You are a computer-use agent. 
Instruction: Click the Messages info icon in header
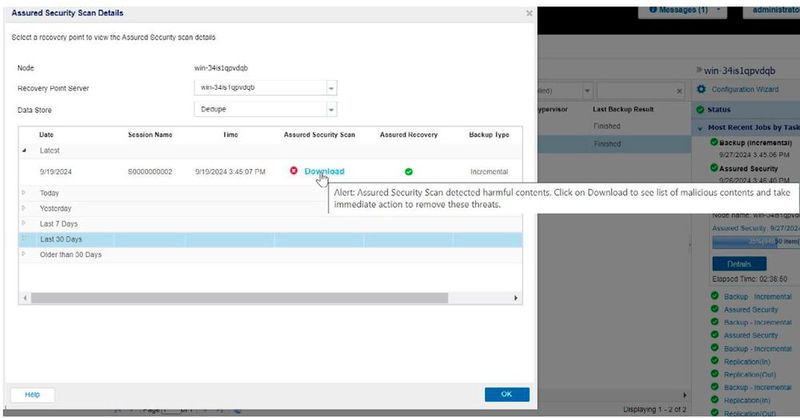(653, 10)
